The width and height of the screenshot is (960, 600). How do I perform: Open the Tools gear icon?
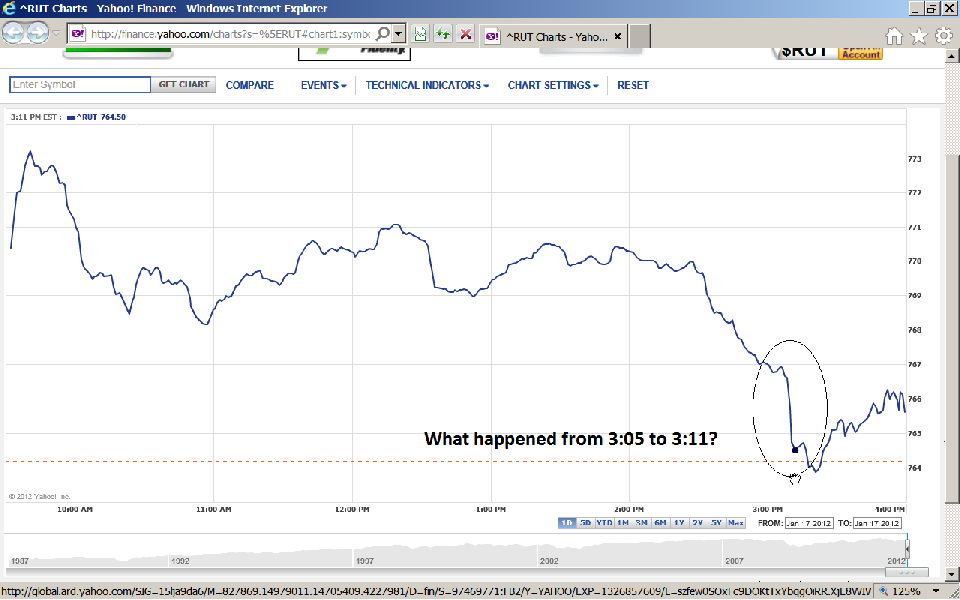(x=944, y=36)
